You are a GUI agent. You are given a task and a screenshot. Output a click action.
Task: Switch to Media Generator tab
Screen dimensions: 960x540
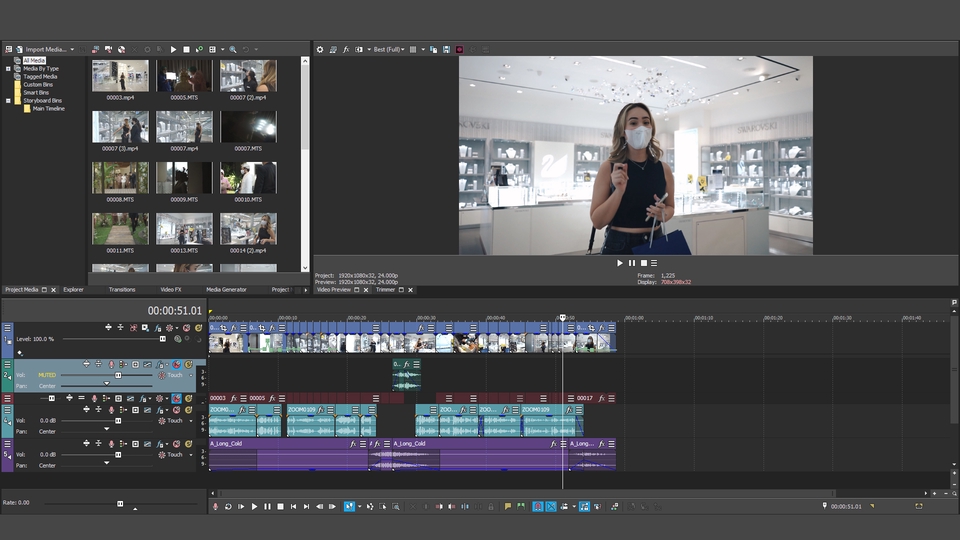click(226, 290)
